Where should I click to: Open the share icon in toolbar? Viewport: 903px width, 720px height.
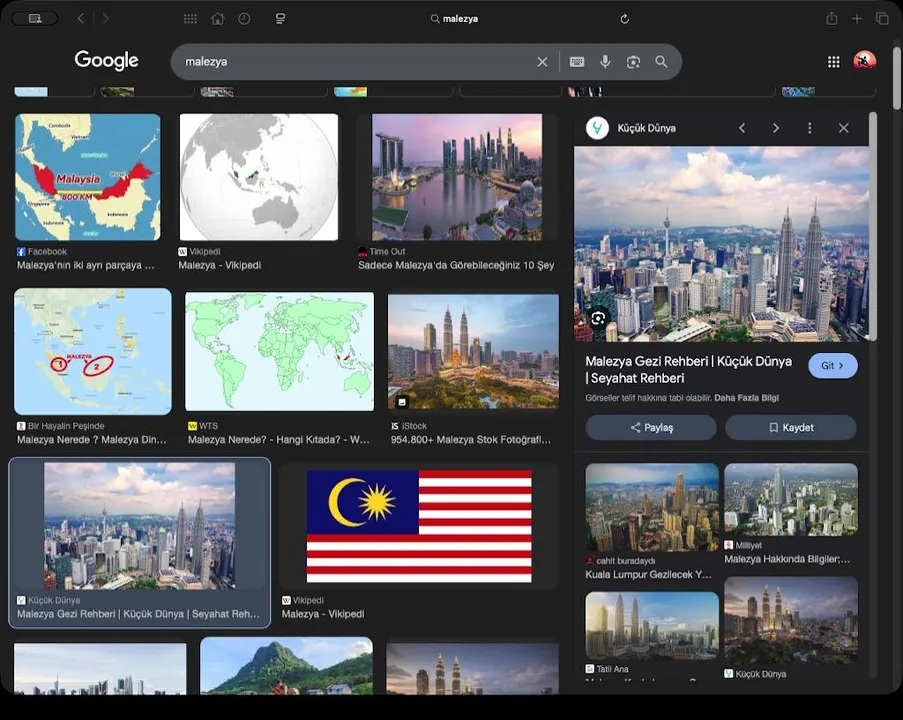[832, 18]
